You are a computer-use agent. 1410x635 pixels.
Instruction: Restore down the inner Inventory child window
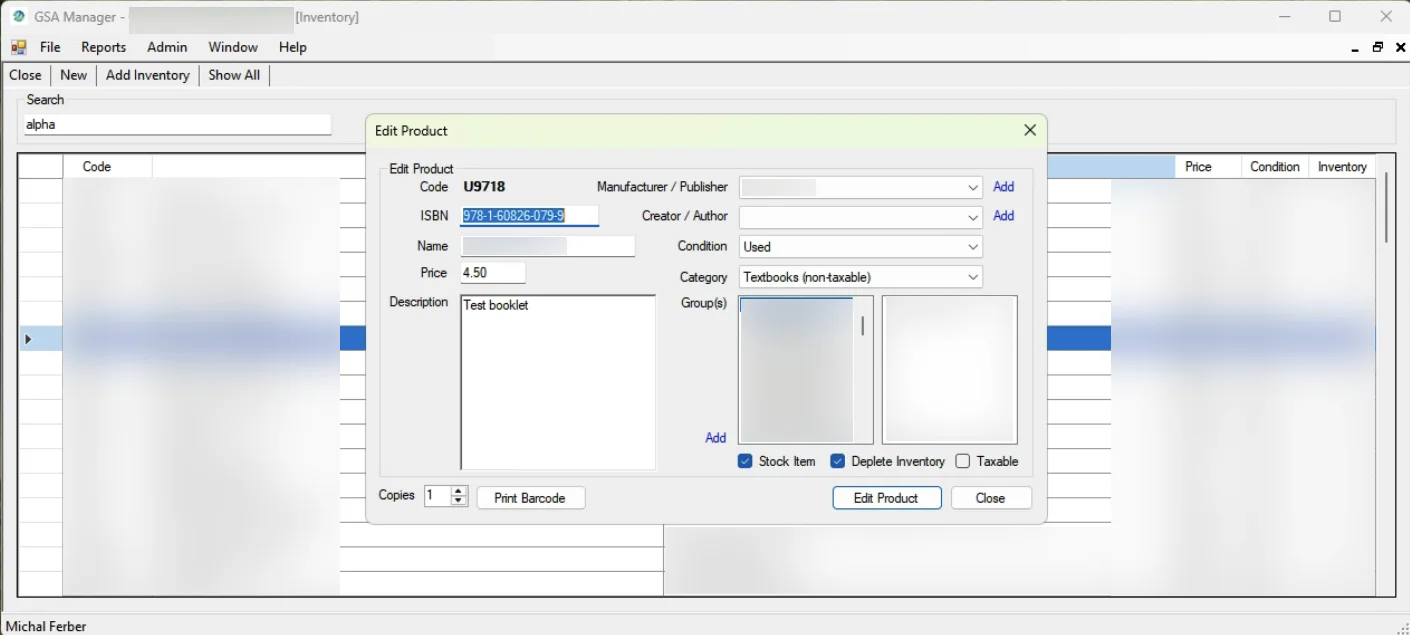(x=1378, y=47)
